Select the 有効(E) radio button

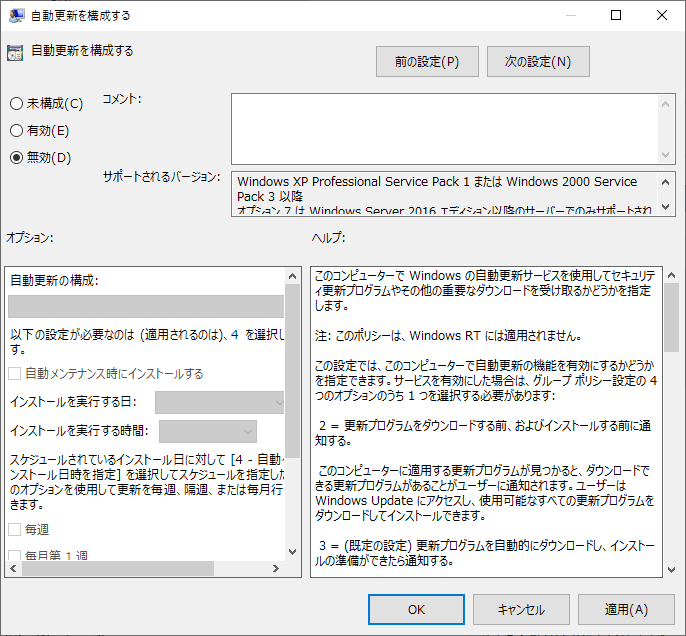[x=16, y=130]
